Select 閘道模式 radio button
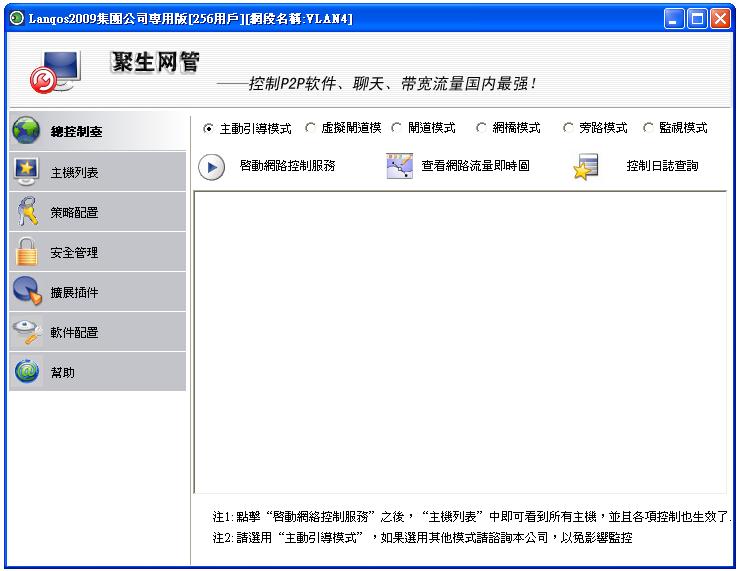Screen dimensions: 738x571 [x=396, y=128]
